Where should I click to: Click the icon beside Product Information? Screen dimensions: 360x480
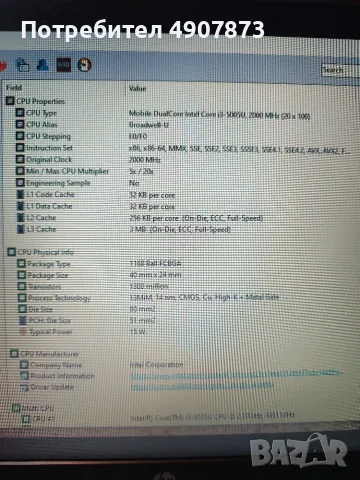point(24,376)
